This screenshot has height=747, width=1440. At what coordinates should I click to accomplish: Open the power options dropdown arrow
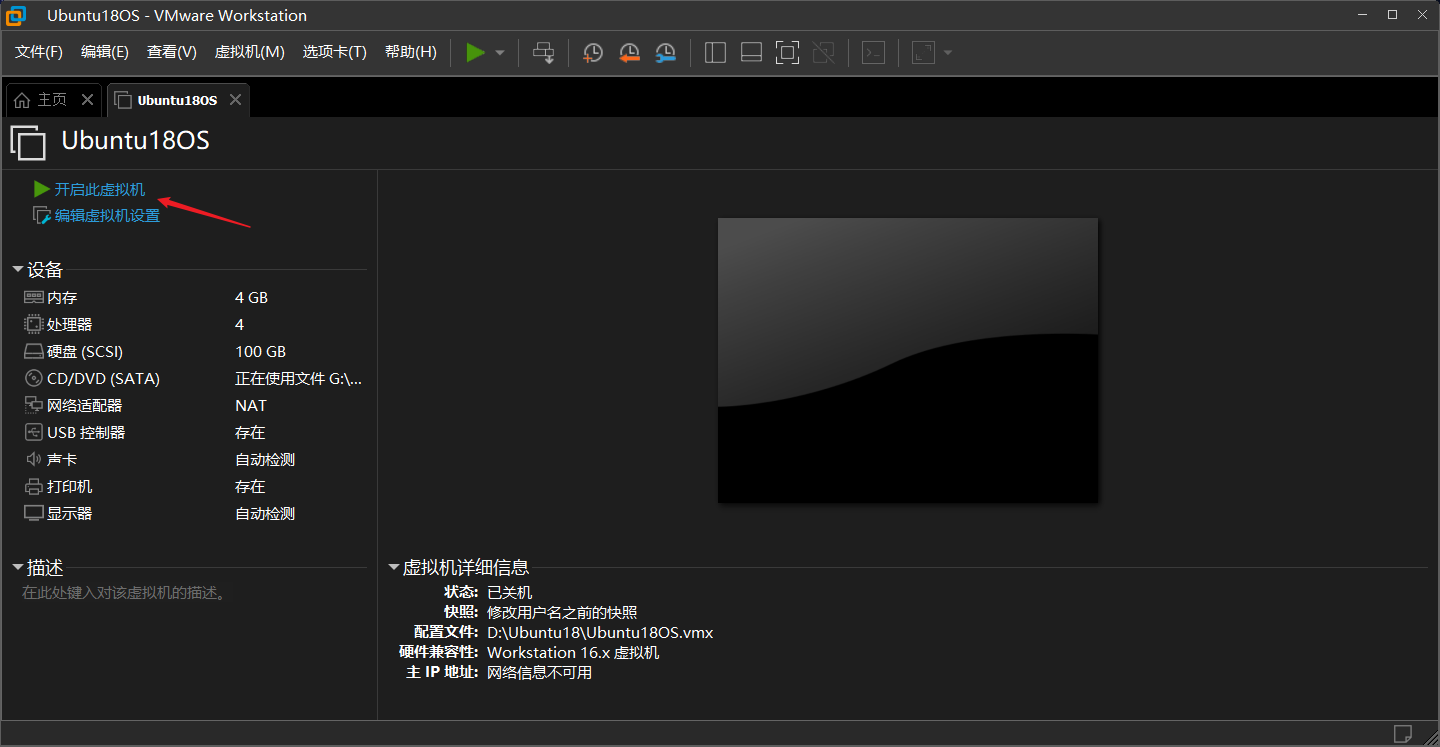coord(500,53)
